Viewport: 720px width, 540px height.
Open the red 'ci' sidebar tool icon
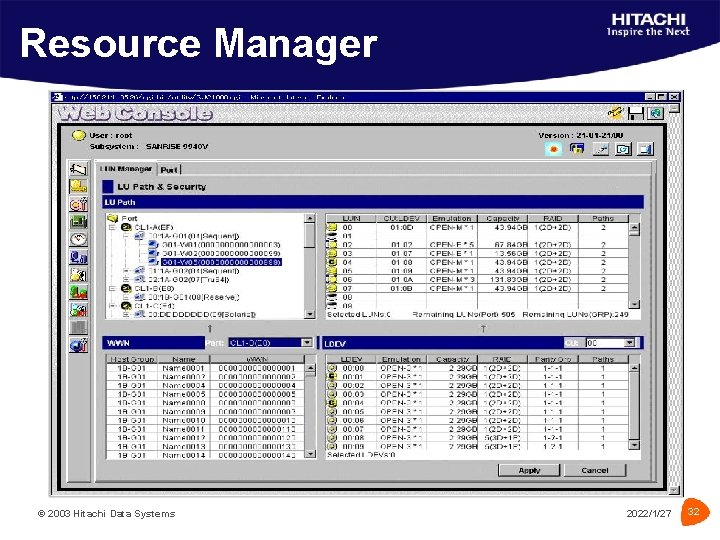pos(78,204)
